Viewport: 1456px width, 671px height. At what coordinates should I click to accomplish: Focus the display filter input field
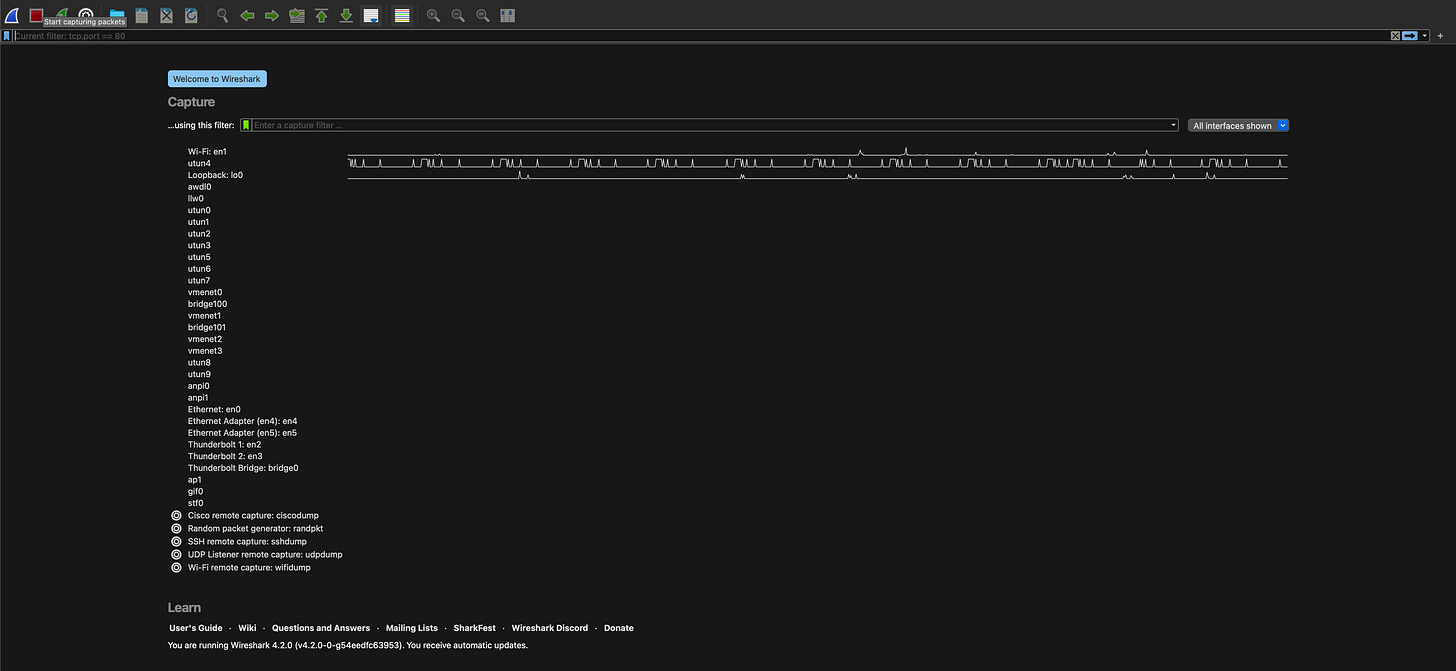[x=700, y=35]
